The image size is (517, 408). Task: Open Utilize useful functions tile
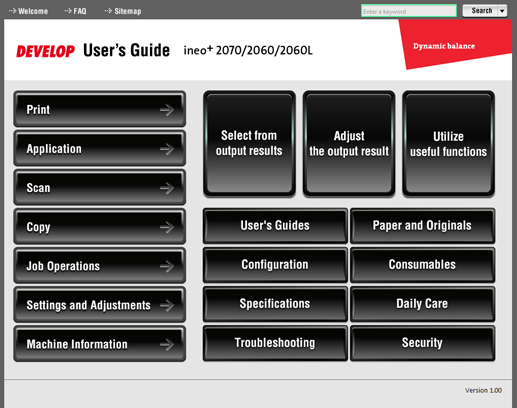pos(448,144)
